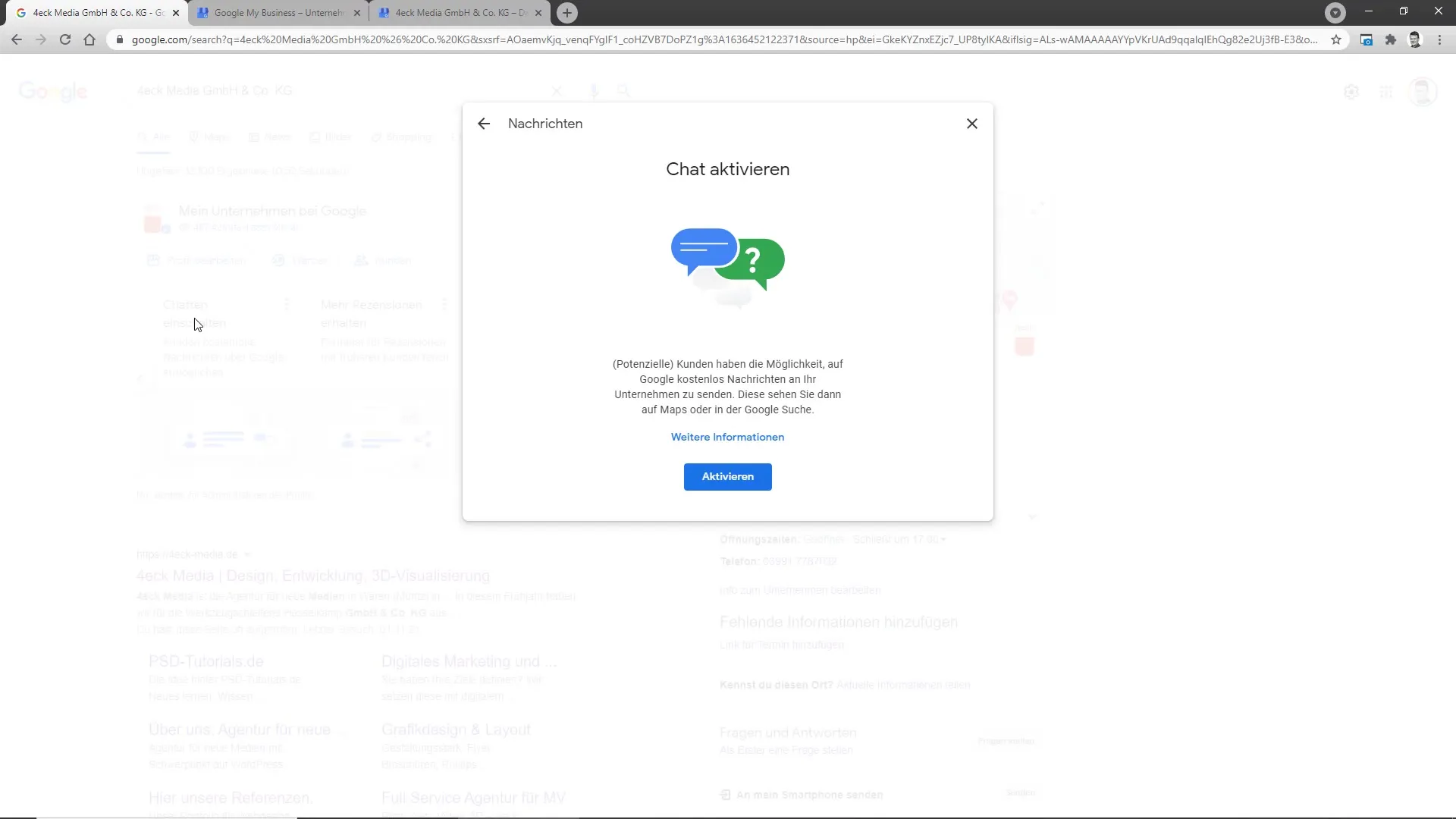Go back using the Nachrichten dialog arrow
Image resolution: width=1456 pixels, height=819 pixels.
[484, 124]
